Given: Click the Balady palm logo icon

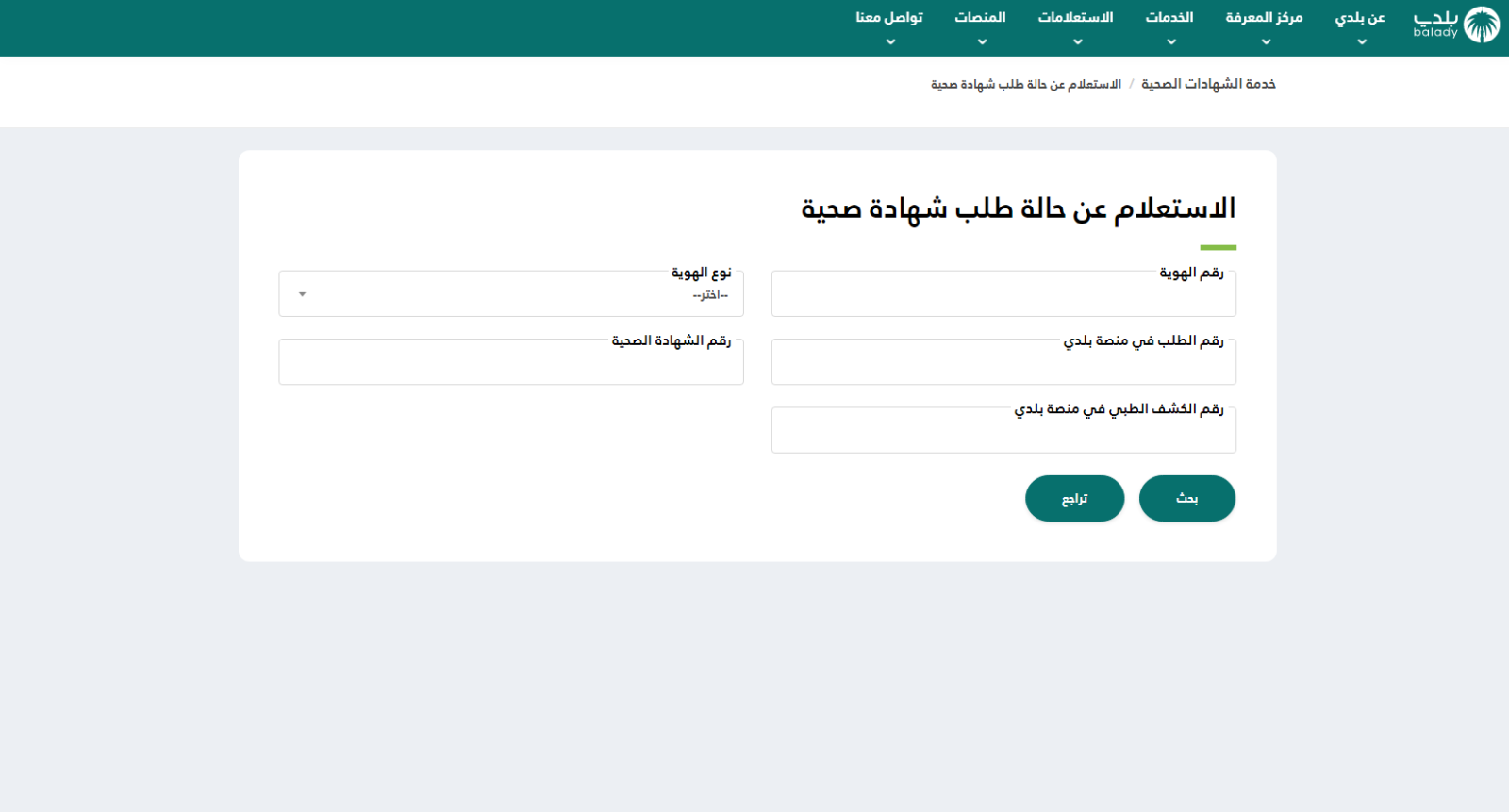Looking at the screenshot, I should pos(1481,25).
